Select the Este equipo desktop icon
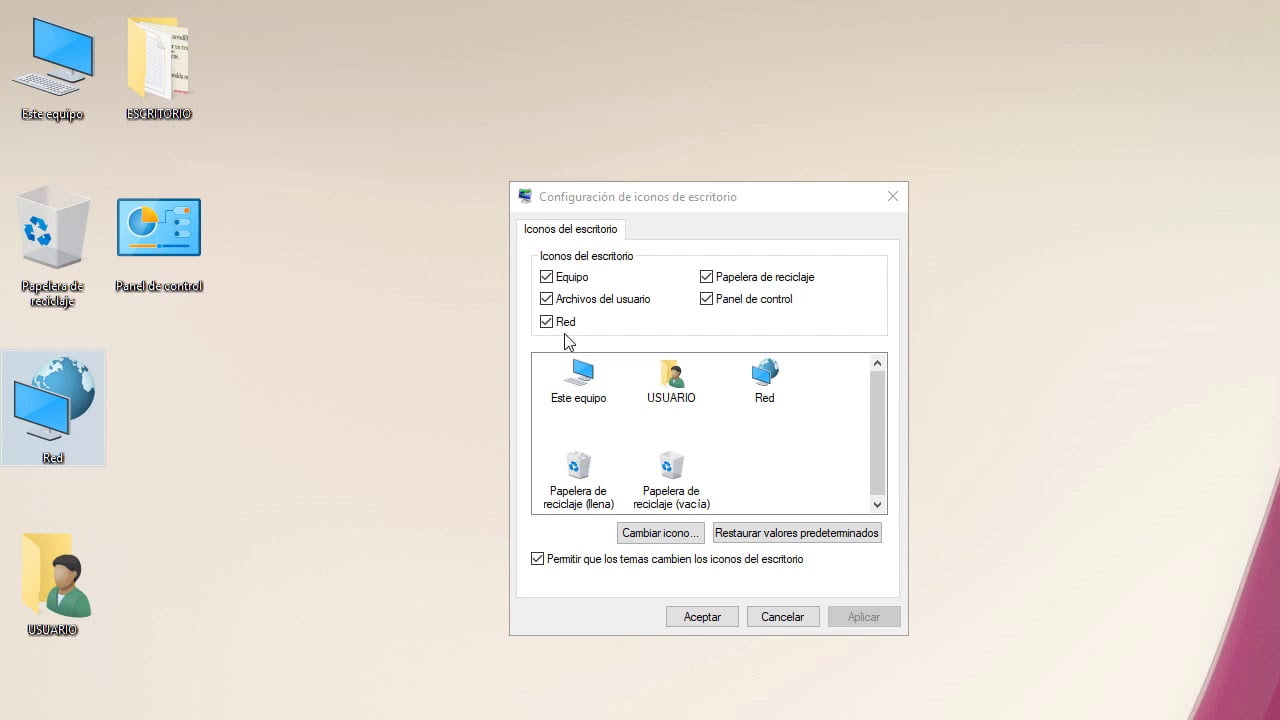The height and width of the screenshot is (720, 1280). [52, 68]
